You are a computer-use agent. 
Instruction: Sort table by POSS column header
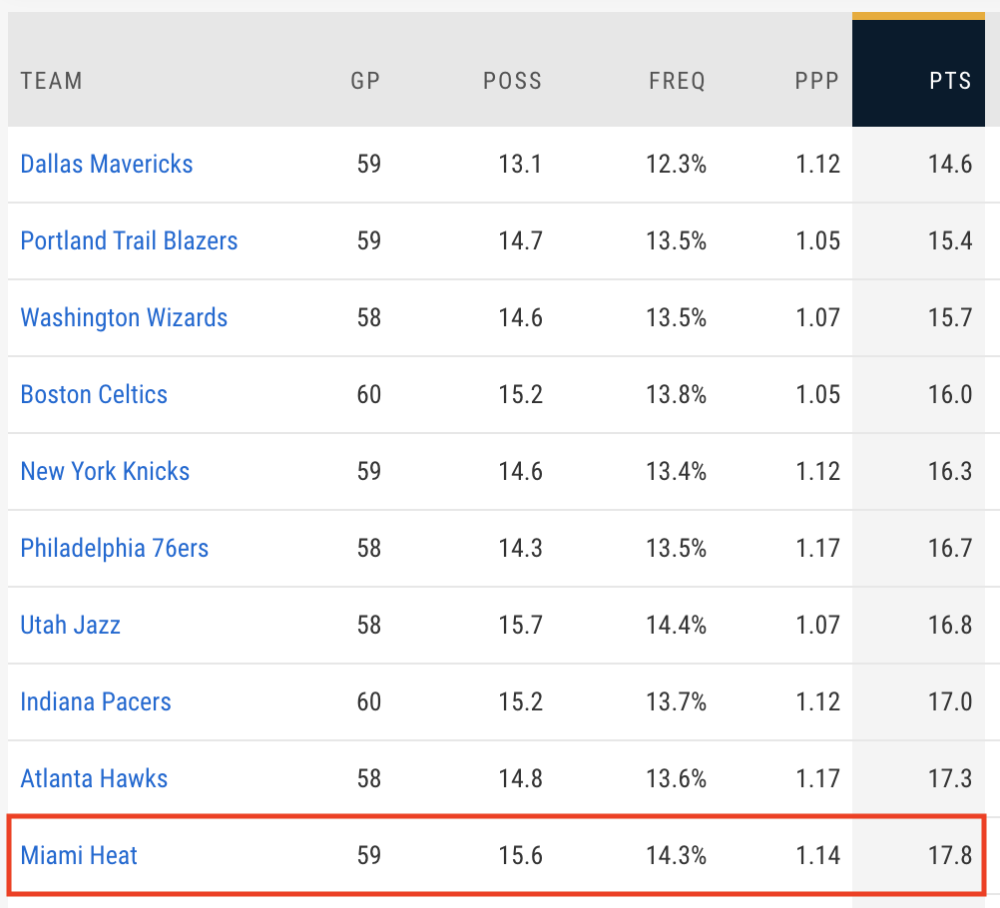[x=512, y=81]
